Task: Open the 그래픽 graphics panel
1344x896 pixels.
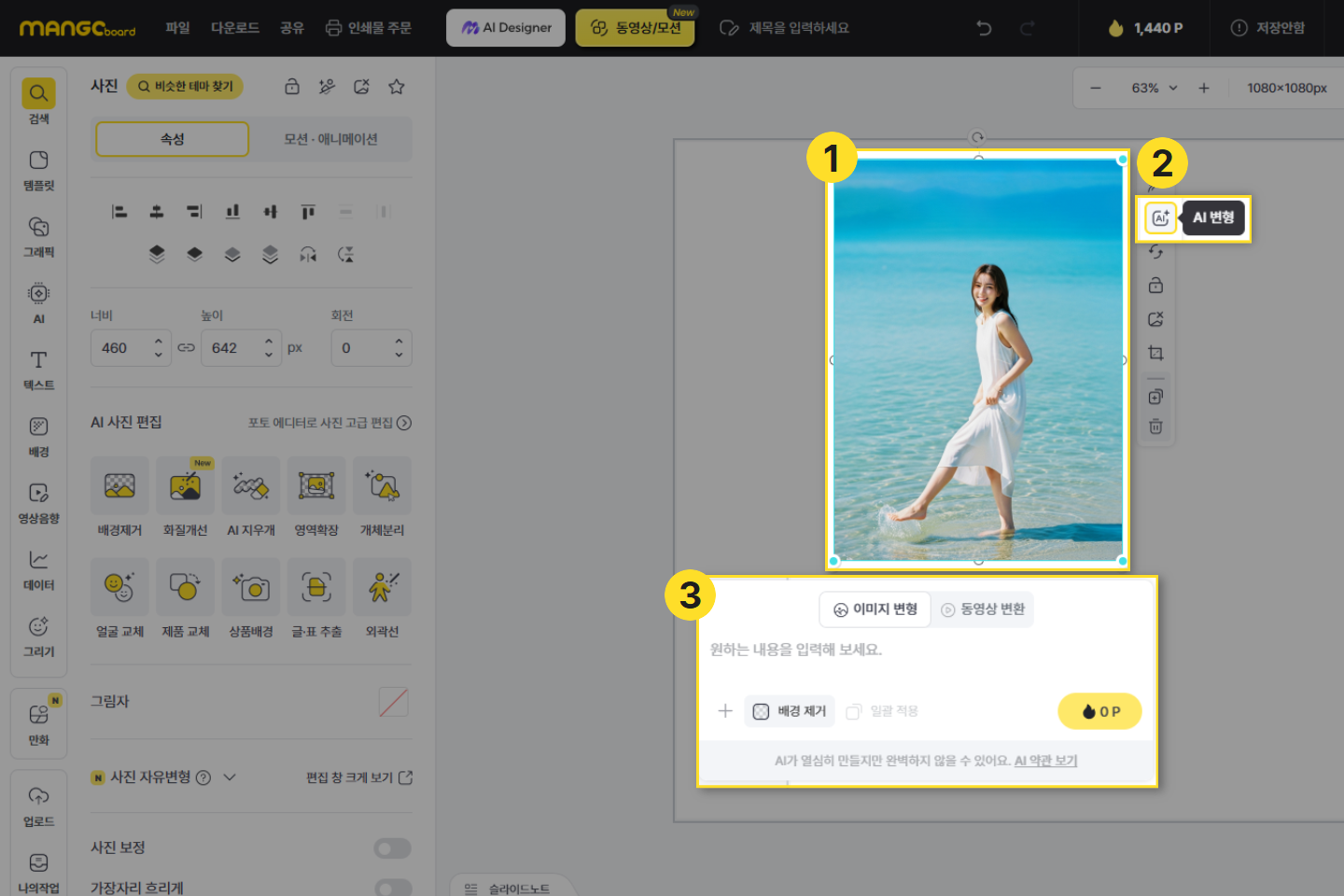Action: click(38, 236)
